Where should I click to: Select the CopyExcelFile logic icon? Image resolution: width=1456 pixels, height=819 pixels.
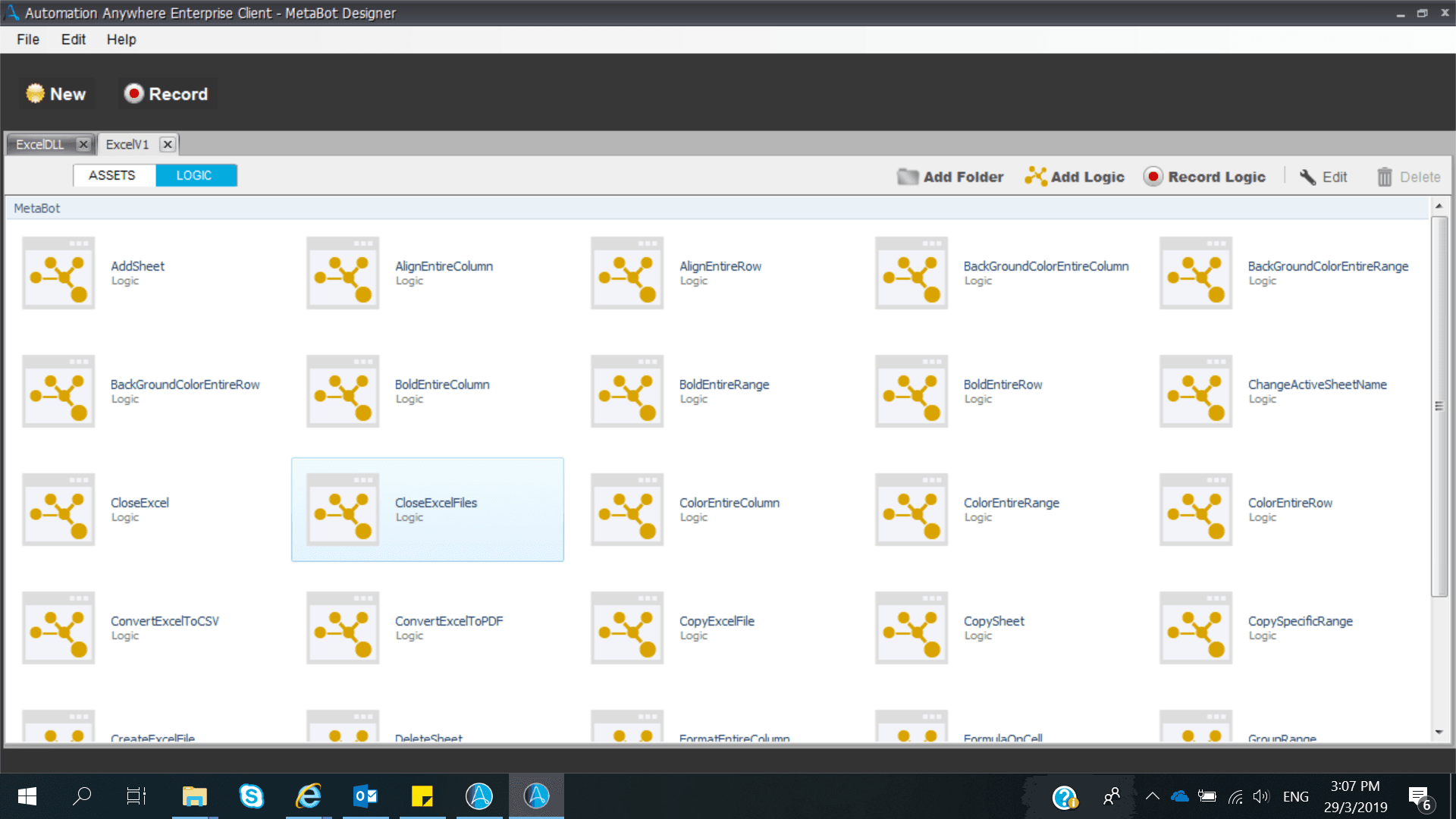pyautogui.click(x=627, y=628)
